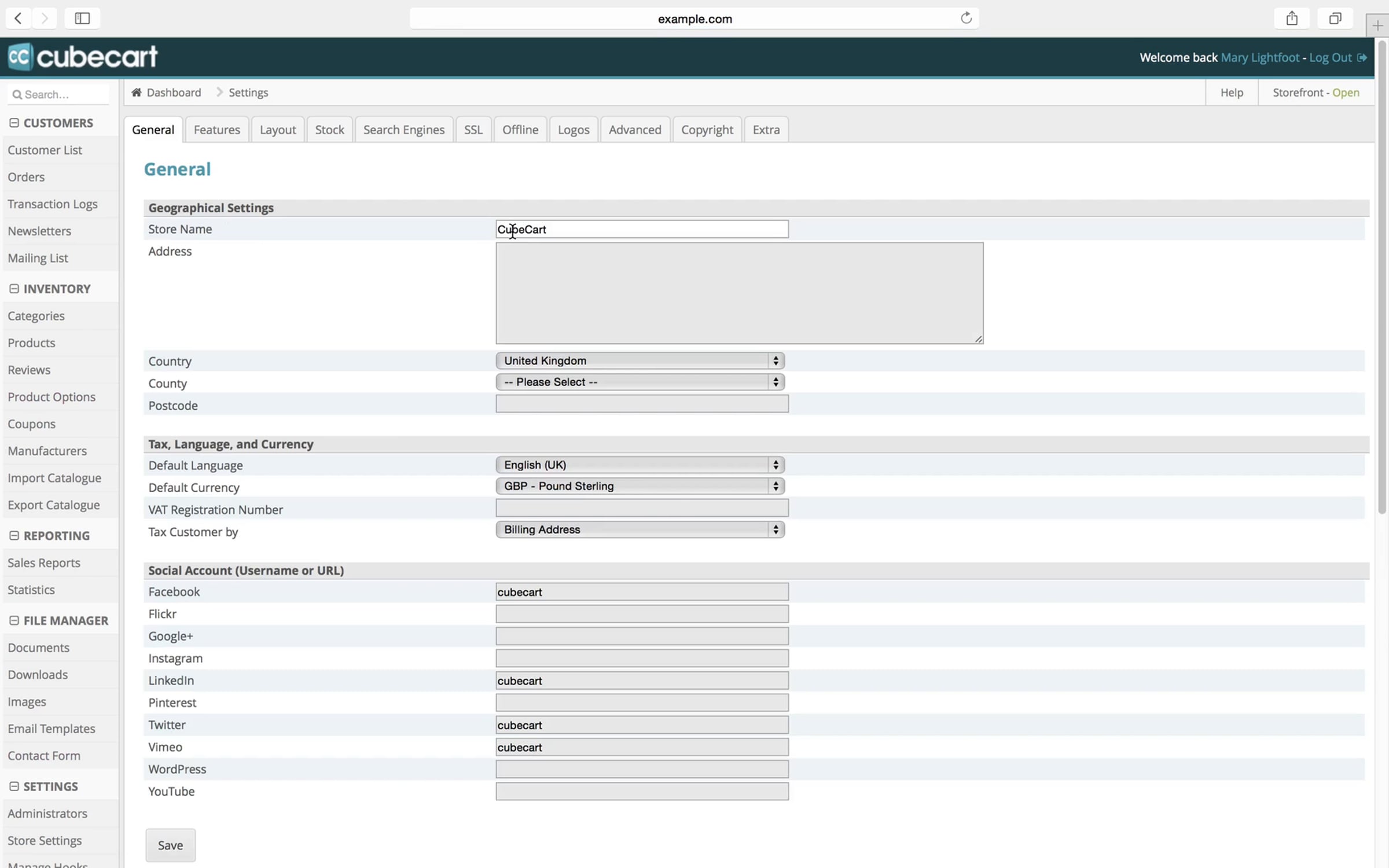The image size is (1389, 868).
Task: Click the CubeCart logo icon
Action: (x=21, y=57)
